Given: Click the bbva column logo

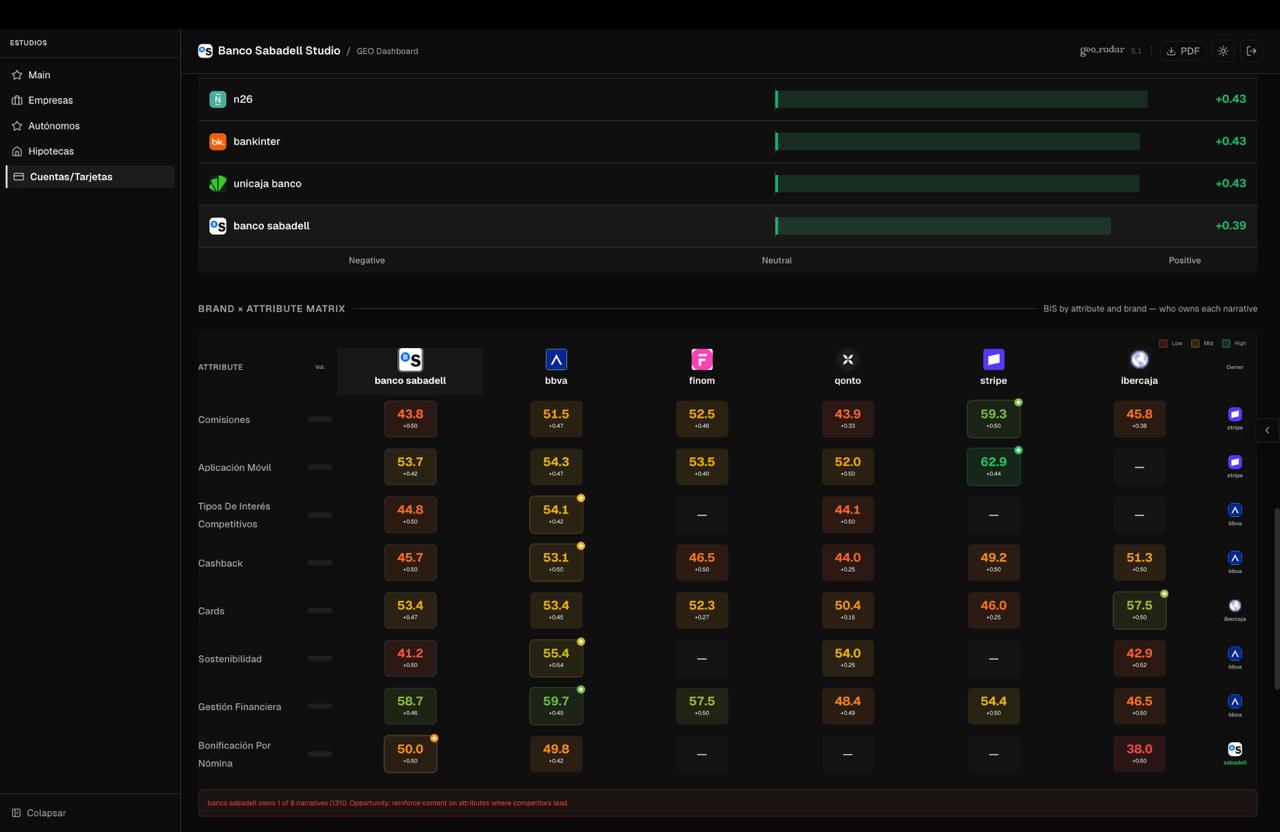Looking at the screenshot, I should (556, 359).
